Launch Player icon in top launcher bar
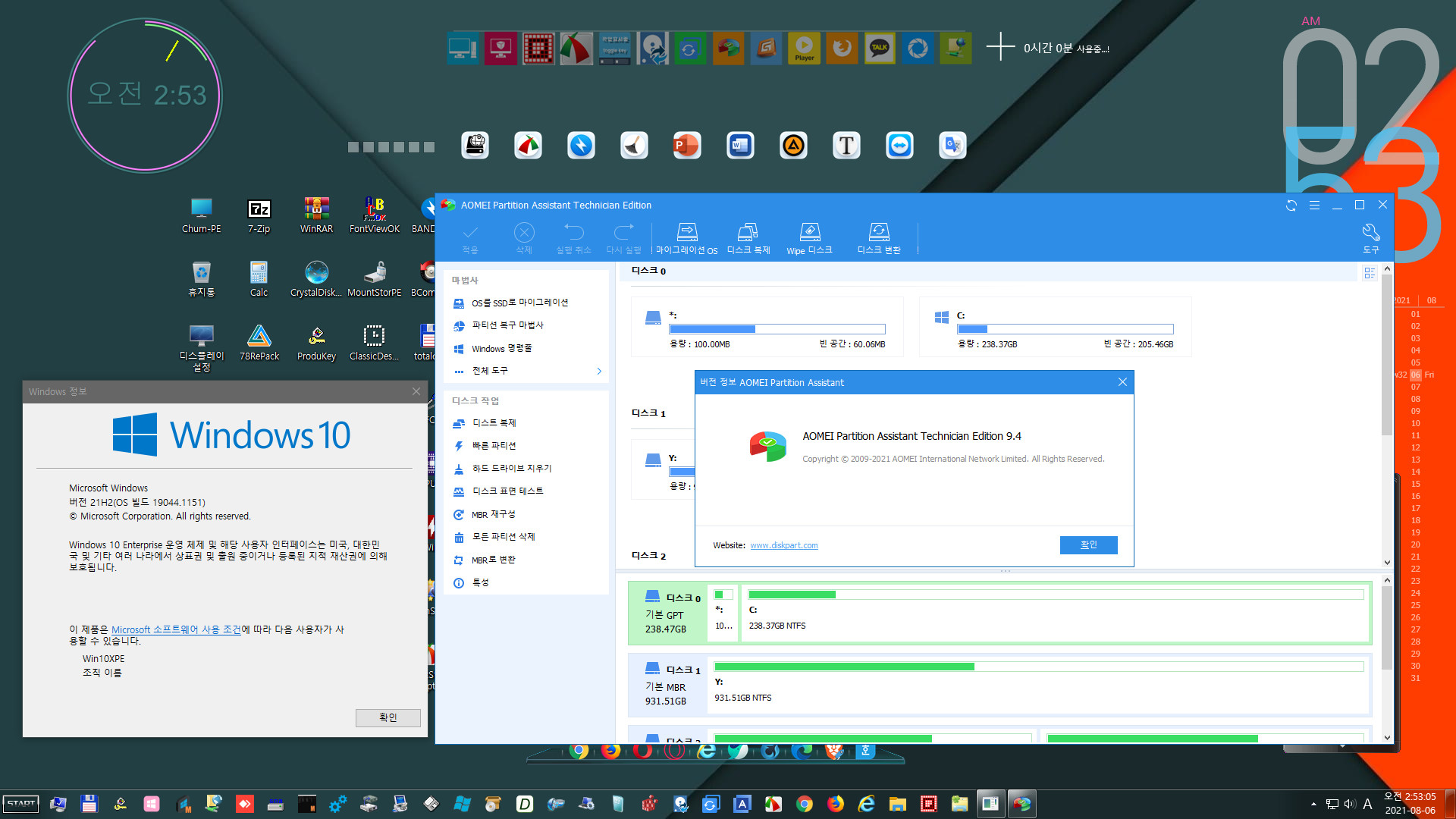The width and height of the screenshot is (1456, 819). [x=804, y=49]
